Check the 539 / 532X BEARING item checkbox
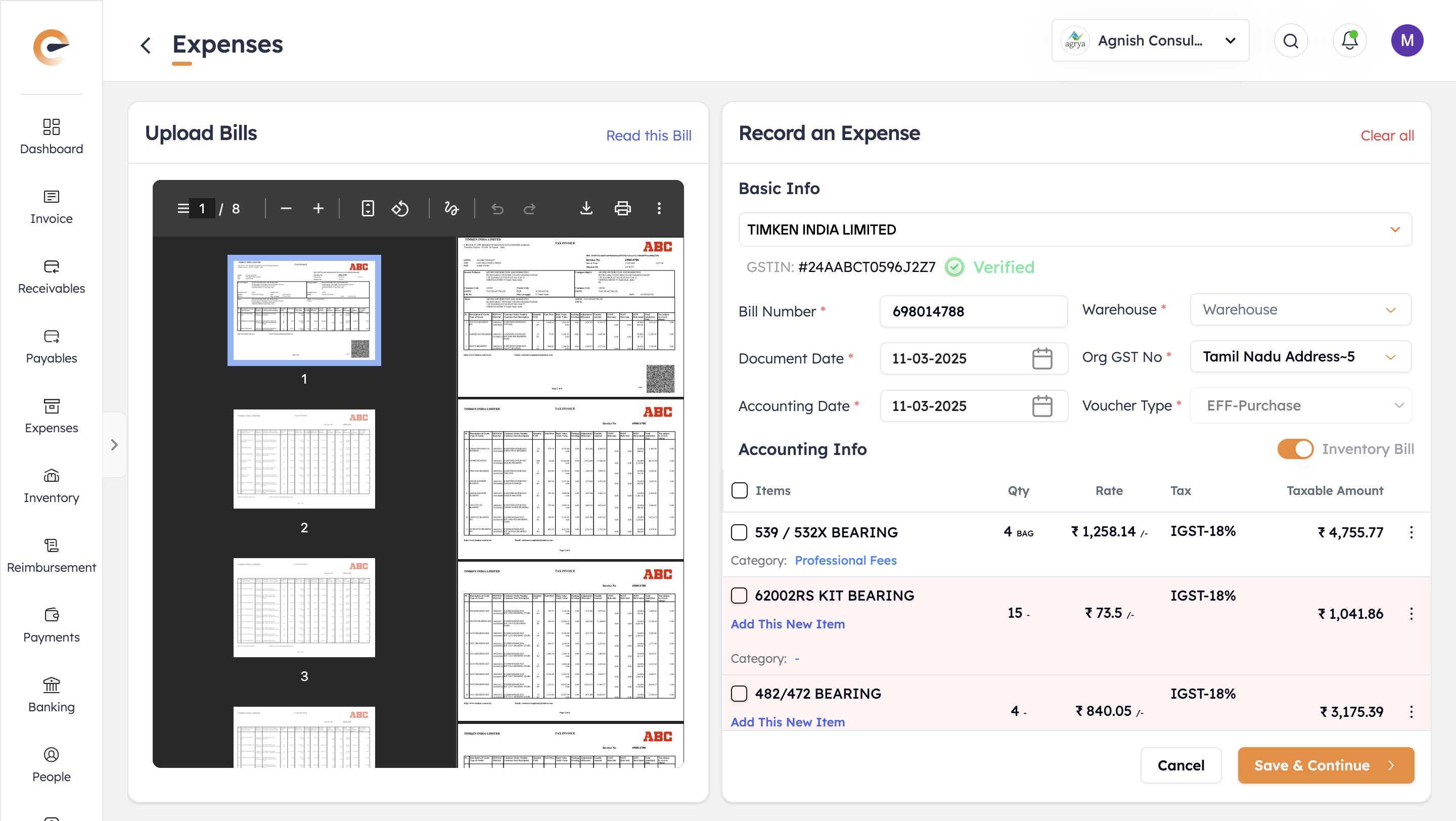Screen dimensions: 1456x821 tap(739, 532)
